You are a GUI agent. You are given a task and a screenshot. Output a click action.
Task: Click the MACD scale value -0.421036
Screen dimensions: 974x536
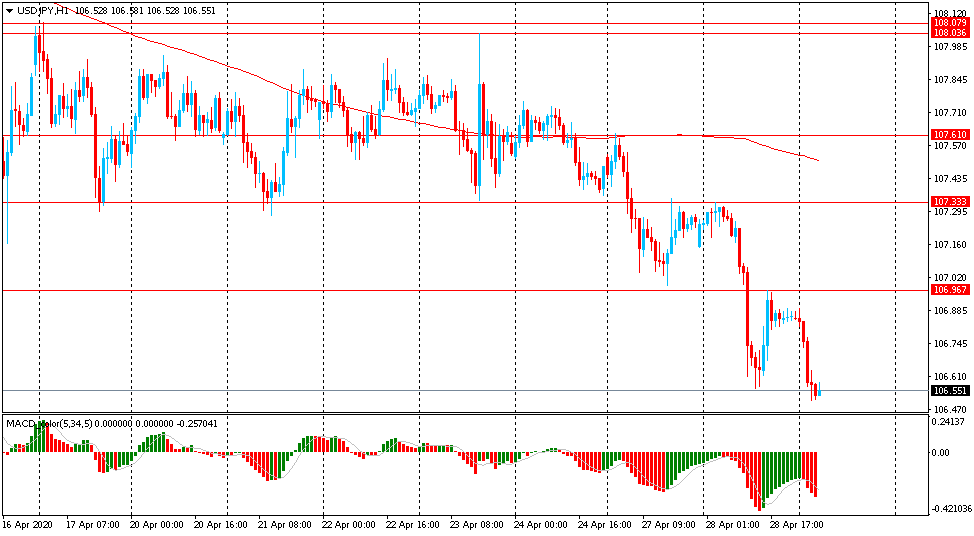coord(950,509)
